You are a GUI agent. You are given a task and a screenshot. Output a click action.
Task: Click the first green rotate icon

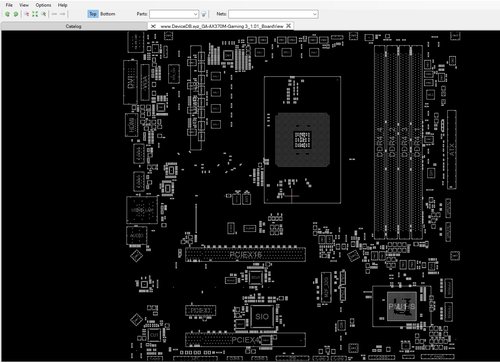pos(7,14)
